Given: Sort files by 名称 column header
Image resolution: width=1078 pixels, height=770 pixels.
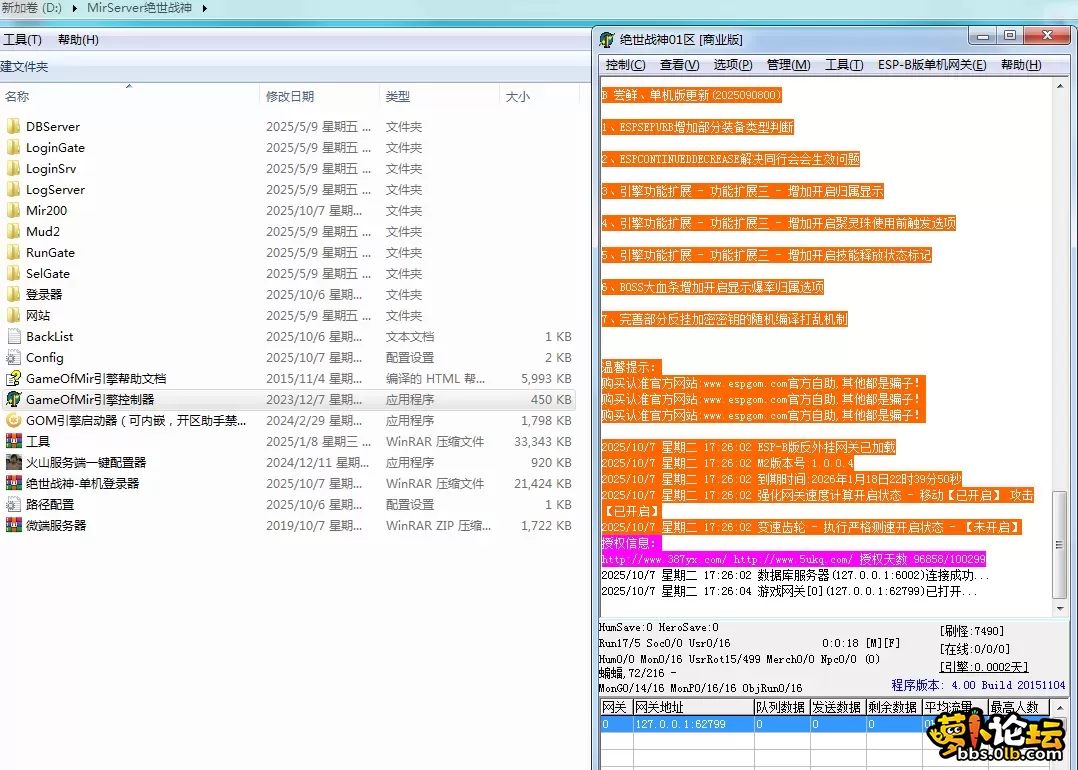Looking at the screenshot, I should (17, 97).
